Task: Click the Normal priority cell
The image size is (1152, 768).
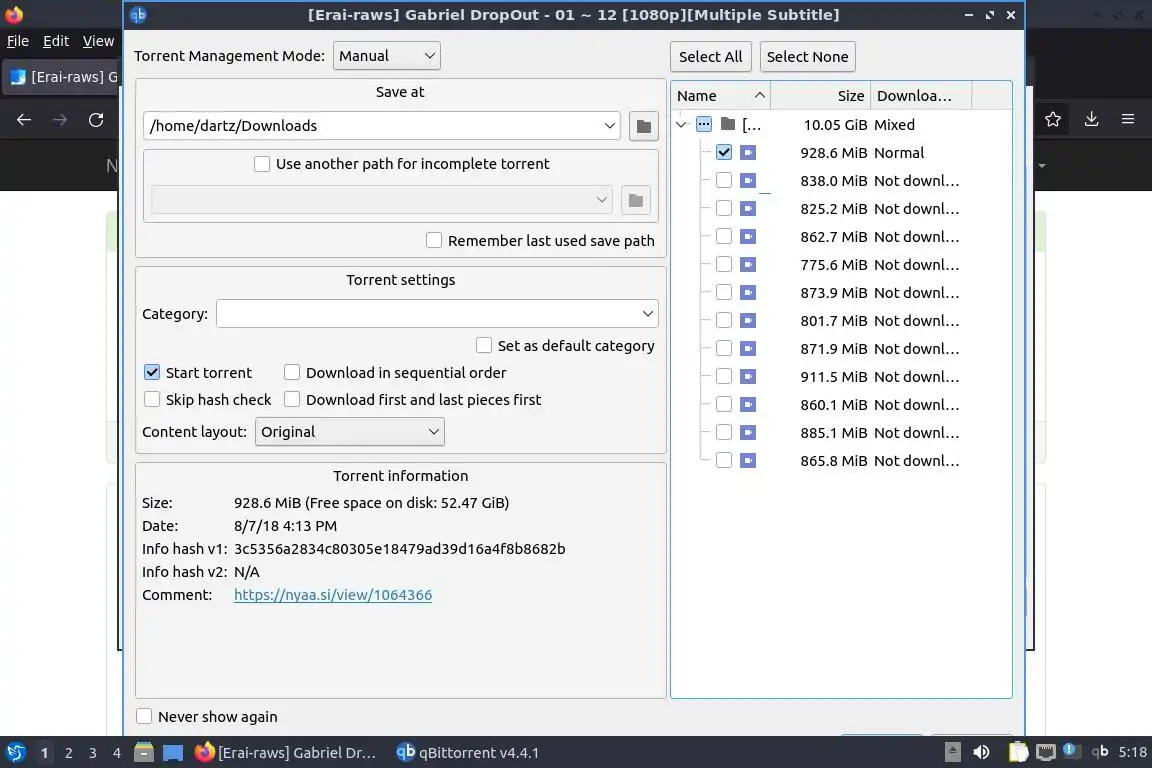Action: (x=899, y=153)
